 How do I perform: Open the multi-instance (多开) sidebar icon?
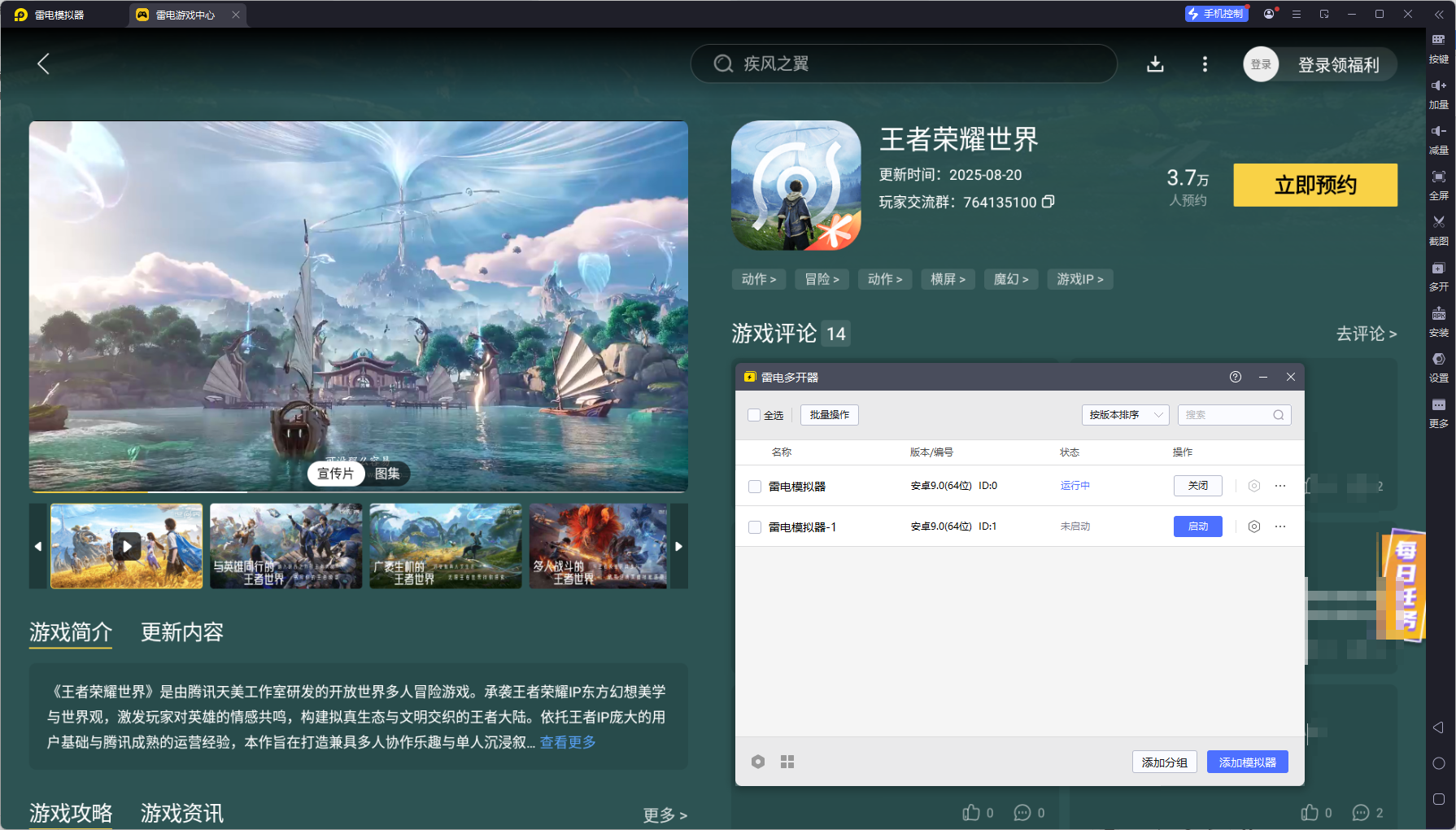point(1438,275)
